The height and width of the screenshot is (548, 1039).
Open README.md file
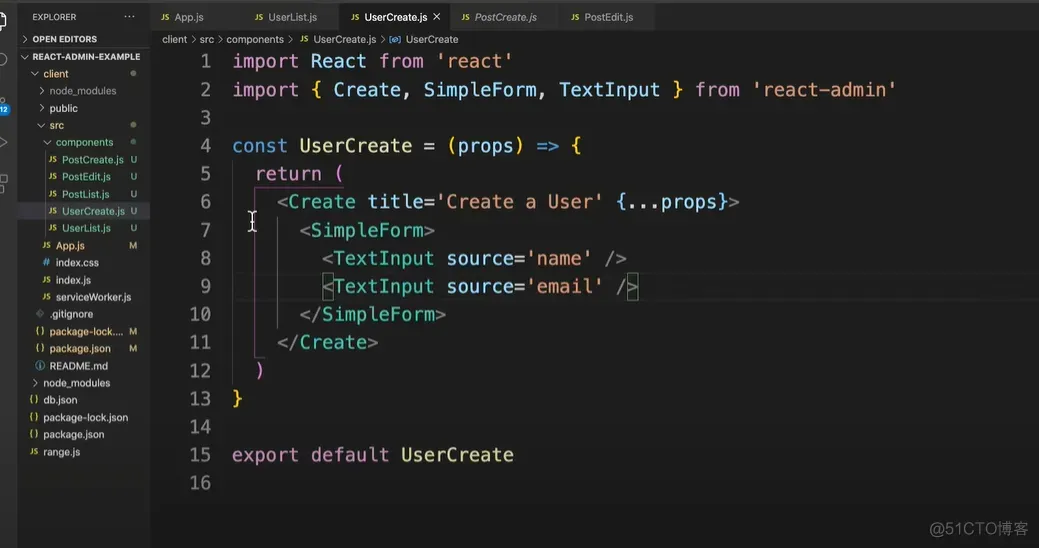click(78, 366)
